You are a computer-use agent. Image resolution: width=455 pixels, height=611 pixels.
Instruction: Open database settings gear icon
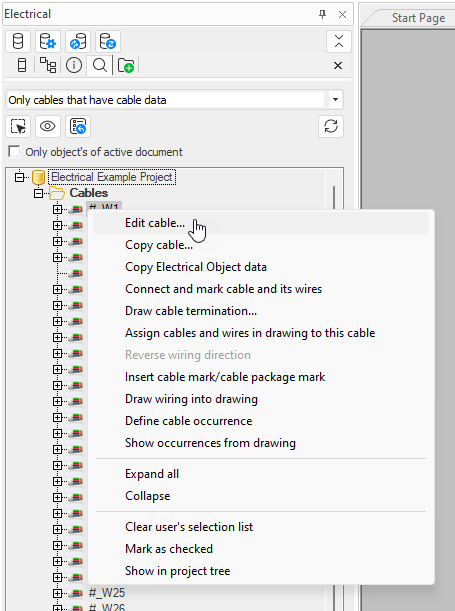tap(48, 41)
